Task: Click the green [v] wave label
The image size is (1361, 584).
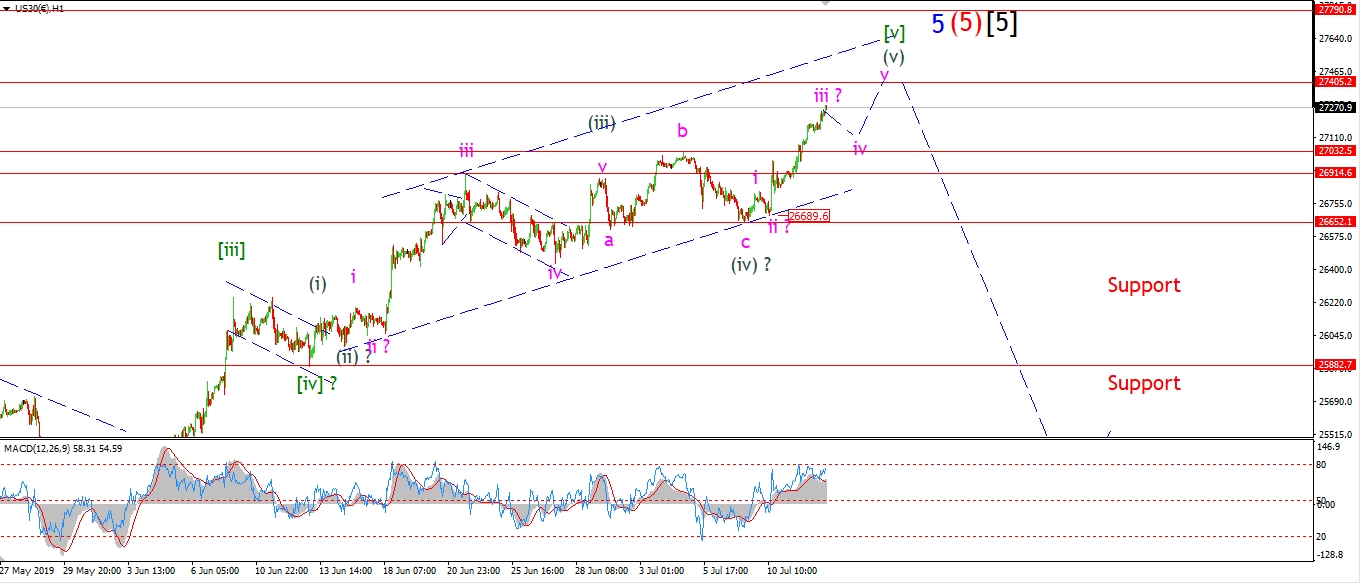Action: point(893,34)
